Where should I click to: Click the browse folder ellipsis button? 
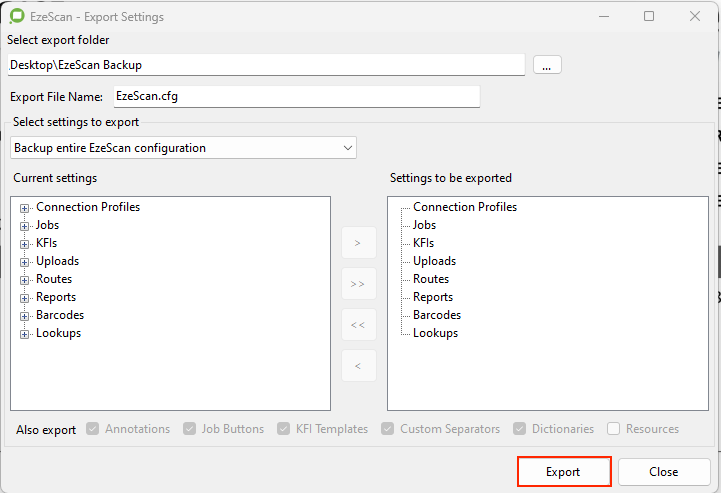click(x=547, y=65)
